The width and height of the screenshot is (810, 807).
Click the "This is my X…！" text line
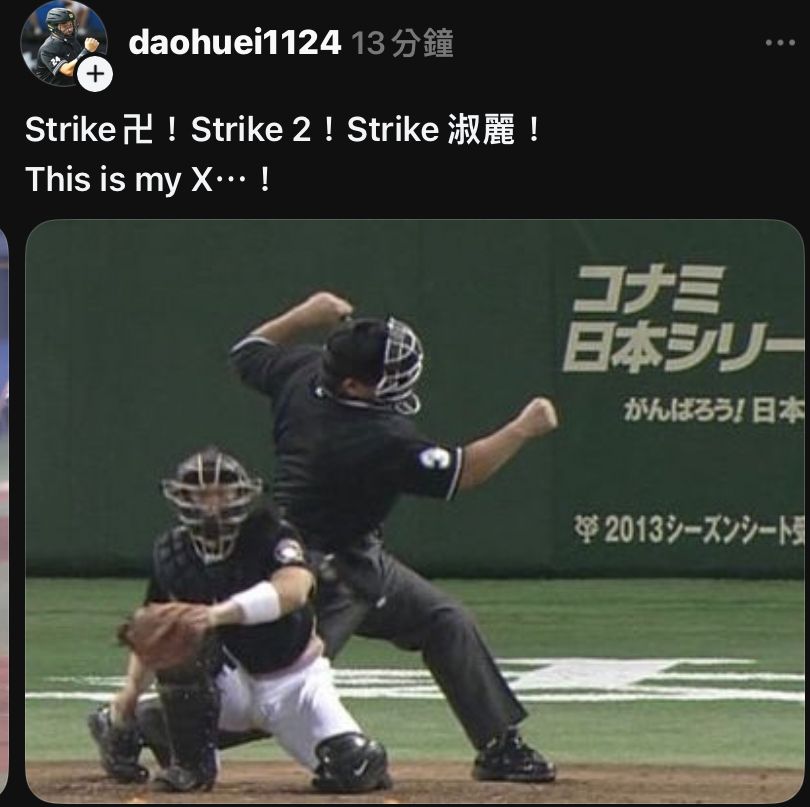[x=148, y=179]
